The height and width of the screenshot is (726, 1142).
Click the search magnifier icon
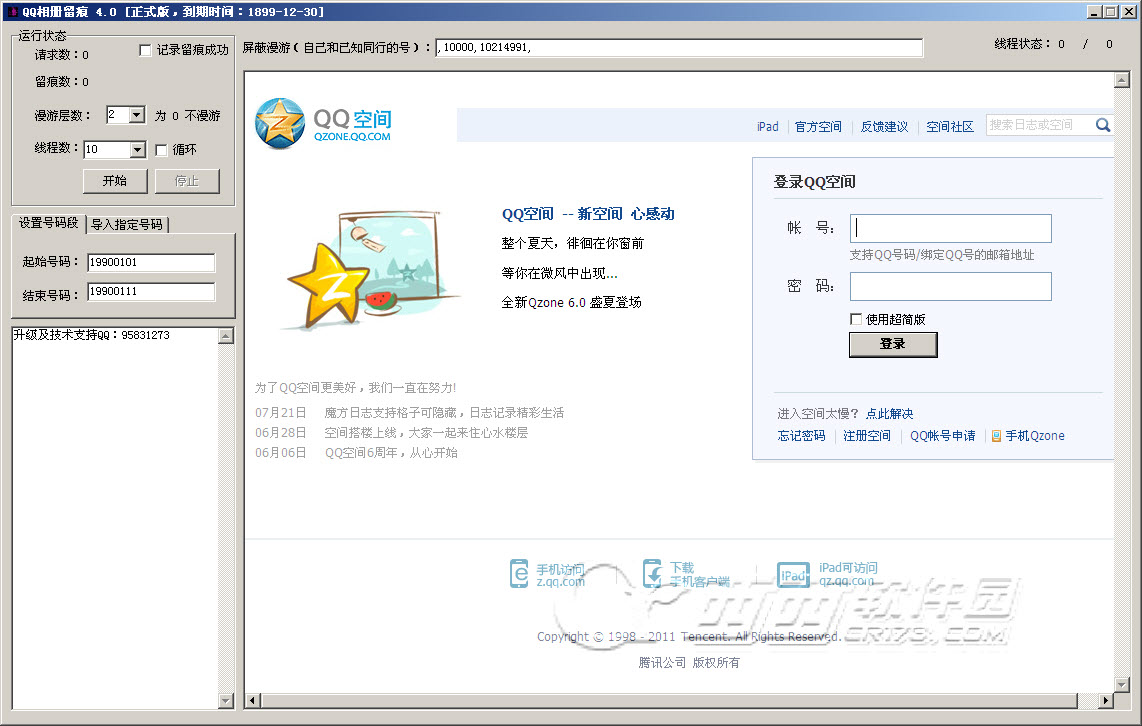click(x=1103, y=125)
